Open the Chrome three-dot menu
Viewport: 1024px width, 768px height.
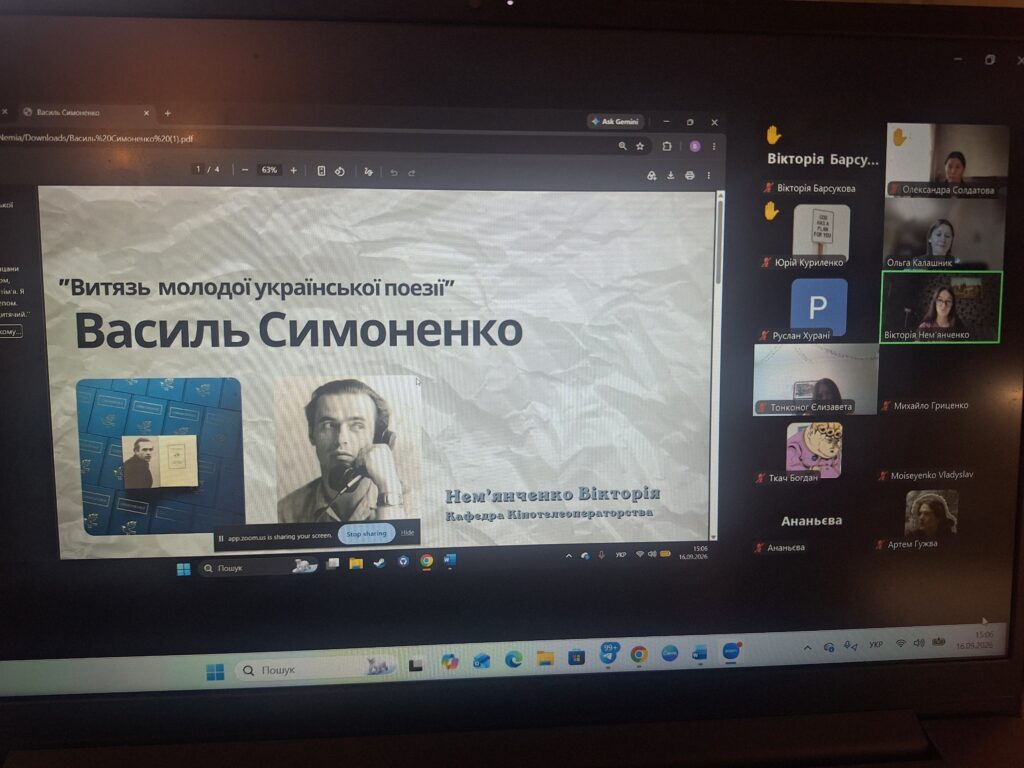(x=714, y=146)
